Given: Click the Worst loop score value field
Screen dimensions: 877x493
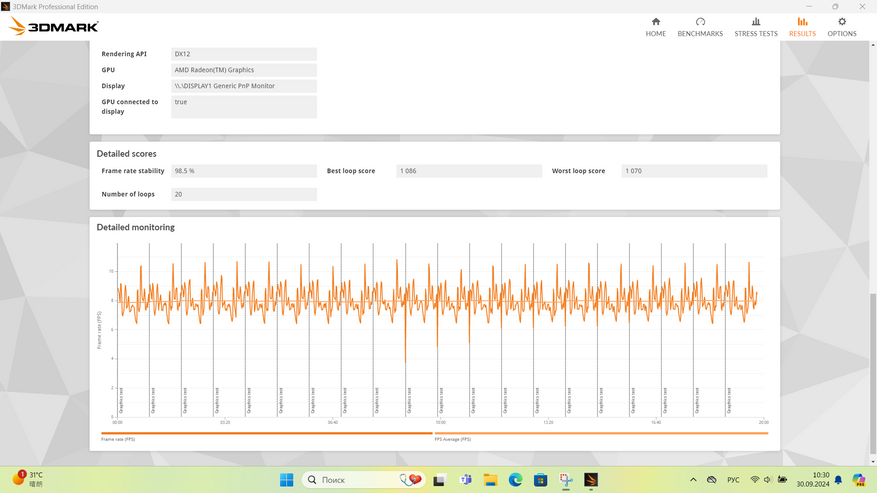Looking at the screenshot, I should pos(694,171).
